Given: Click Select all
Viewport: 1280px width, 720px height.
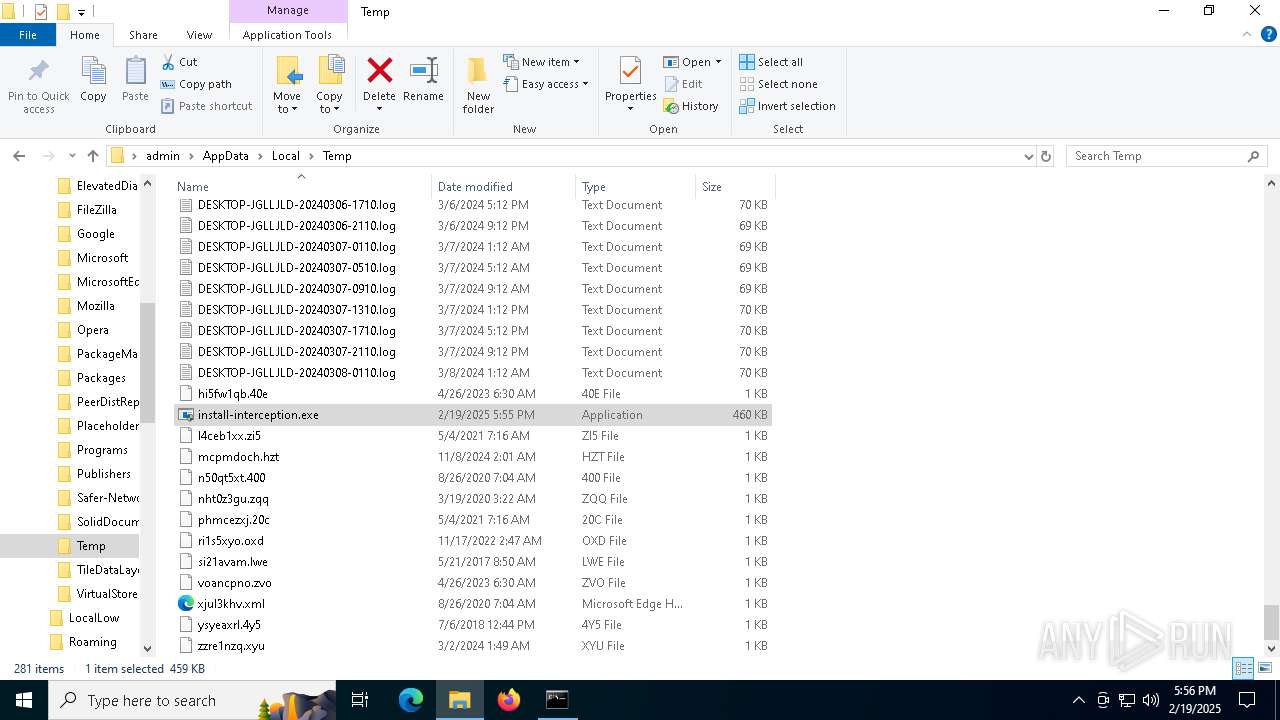Looking at the screenshot, I should [x=771, y=62].
